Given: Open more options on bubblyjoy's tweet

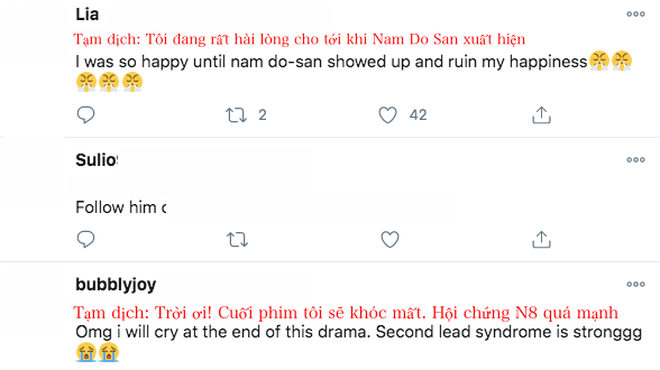Looking at the screenshot, I should tap(636, 285).
